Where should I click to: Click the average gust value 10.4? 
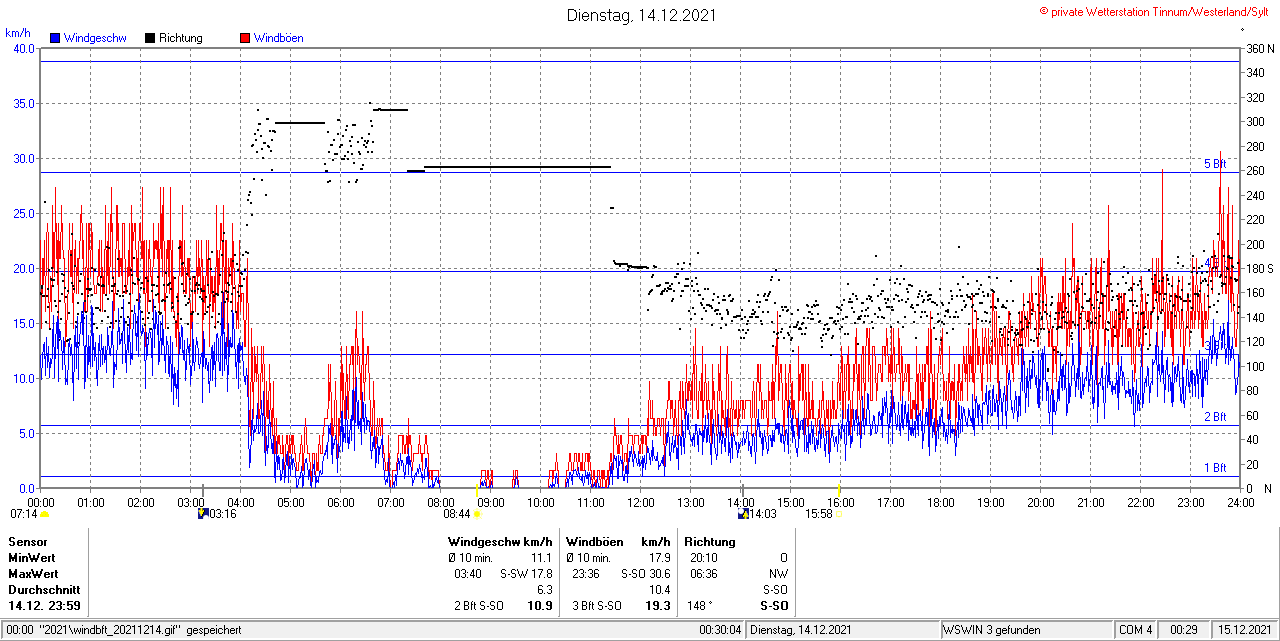tap(660, 589)
